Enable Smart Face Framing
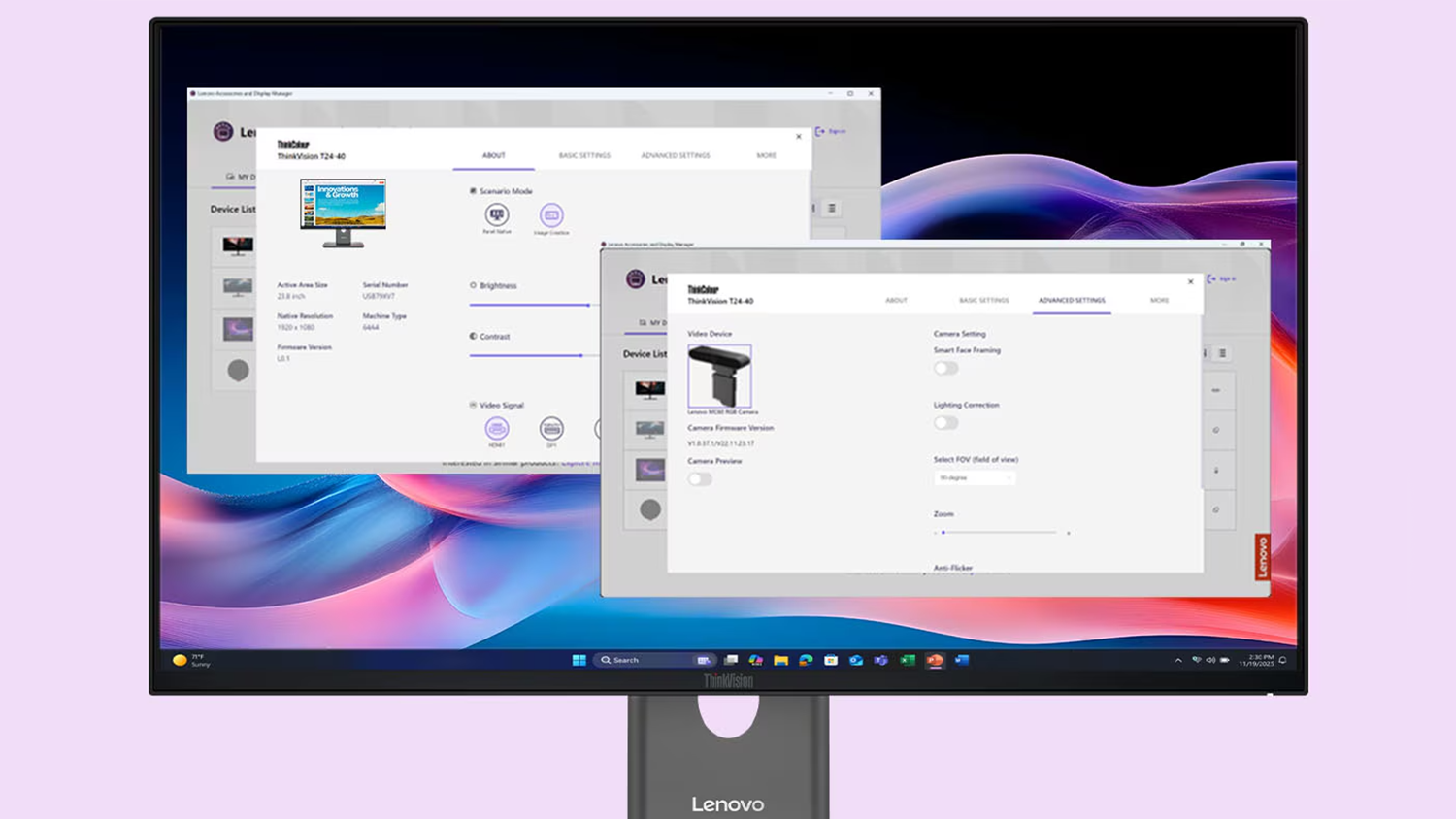The image size is (1456, 819). (x=945, y=368)
